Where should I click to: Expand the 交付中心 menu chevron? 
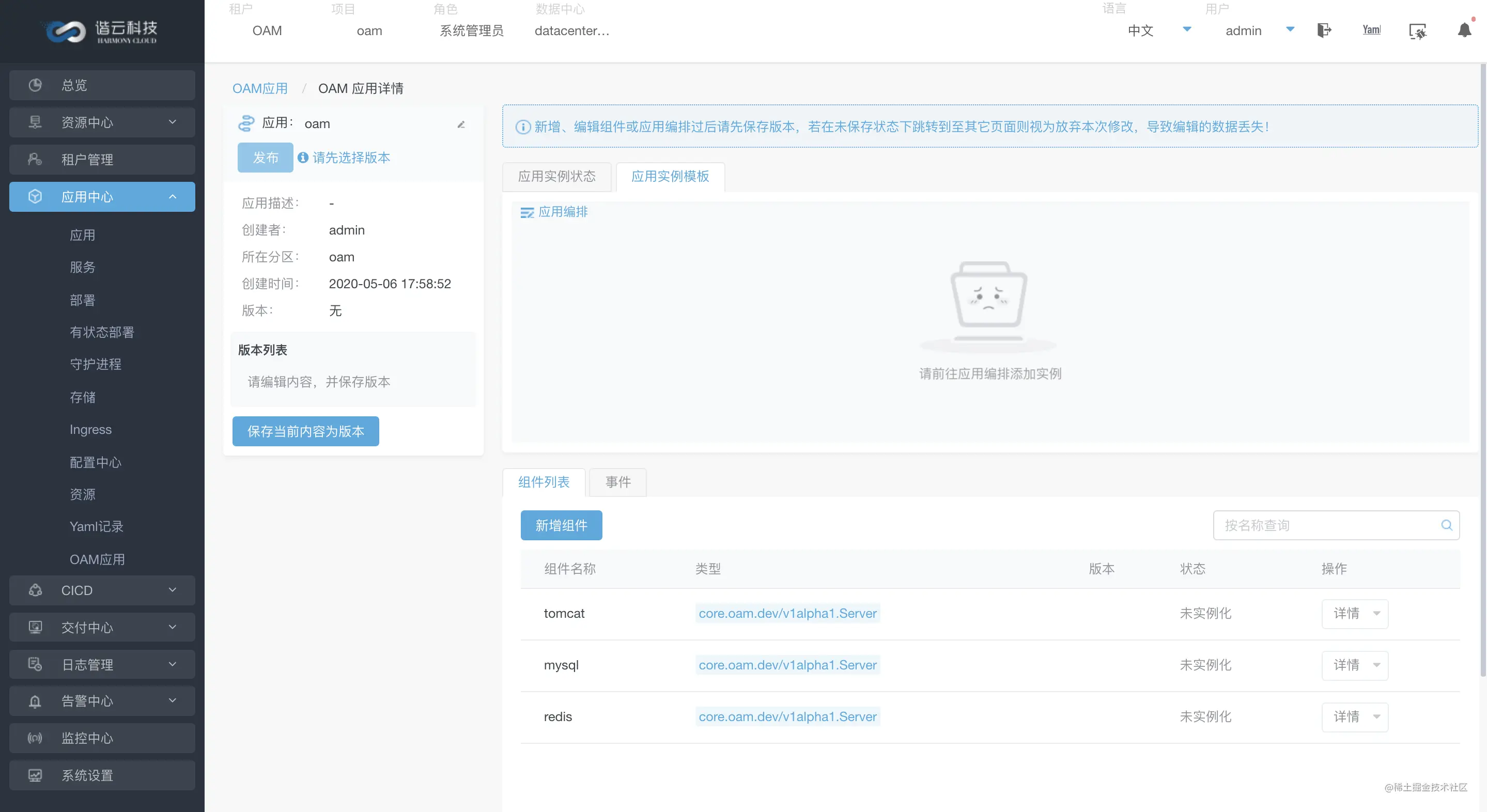(172, 627)
